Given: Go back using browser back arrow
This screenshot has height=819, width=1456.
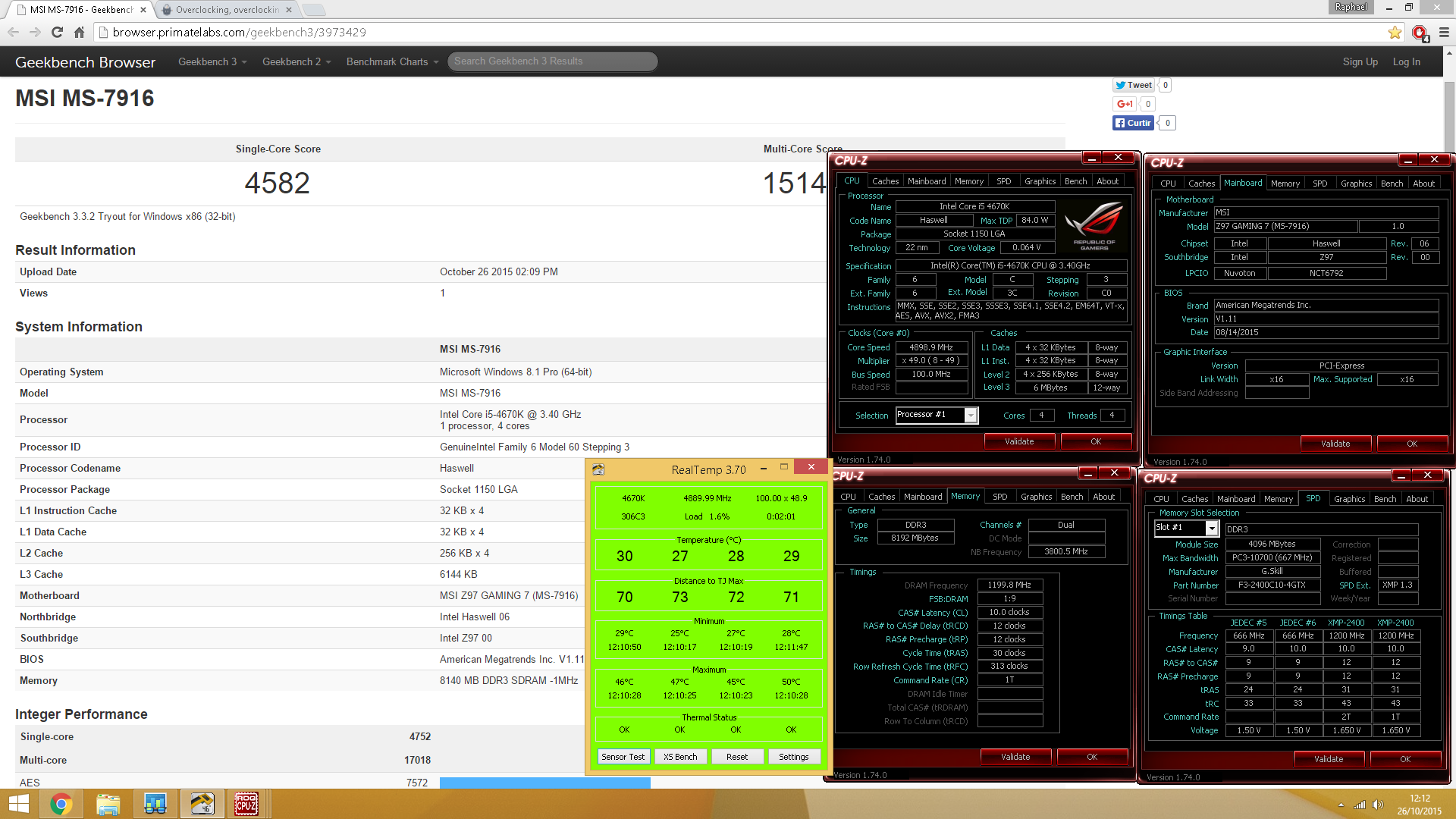Looking at the screenshot, I should pyautogui.click(x=13, y=32).
